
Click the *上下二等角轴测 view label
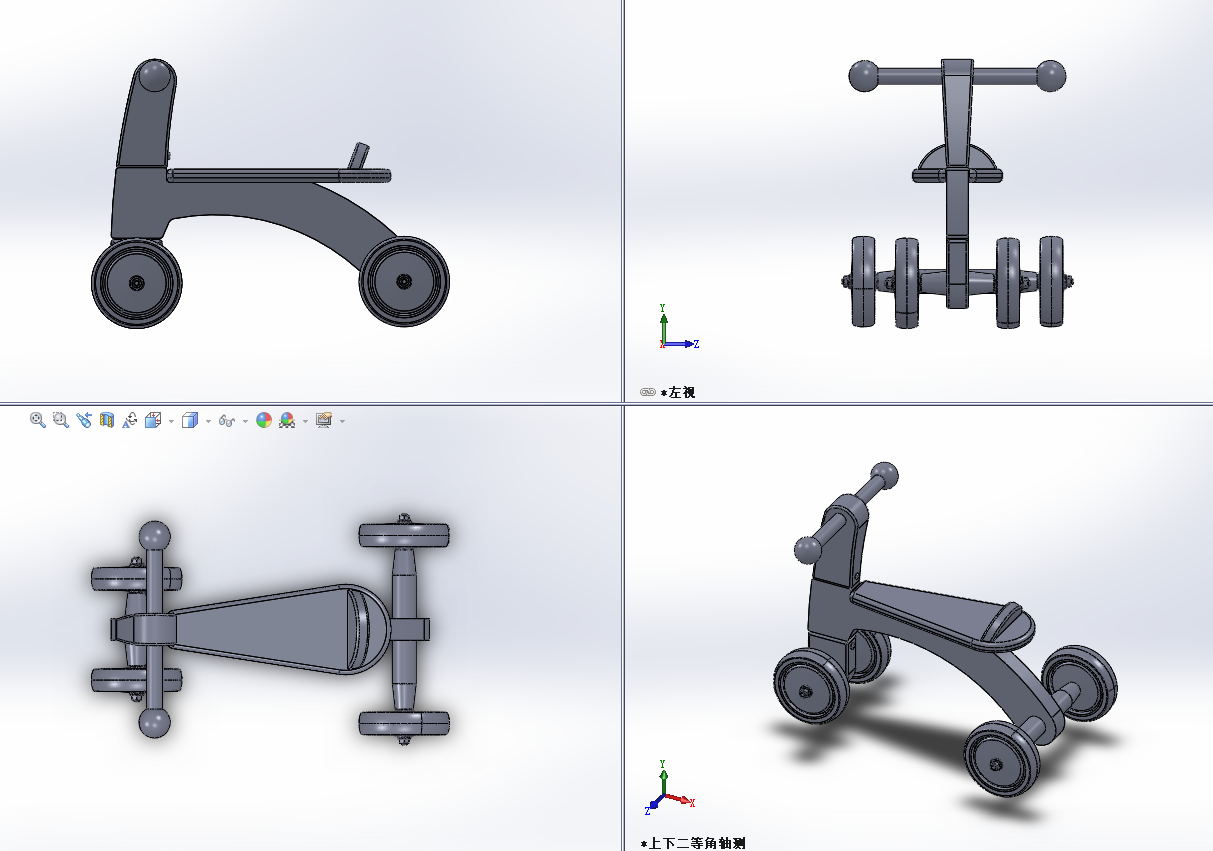tap(693, 843)
